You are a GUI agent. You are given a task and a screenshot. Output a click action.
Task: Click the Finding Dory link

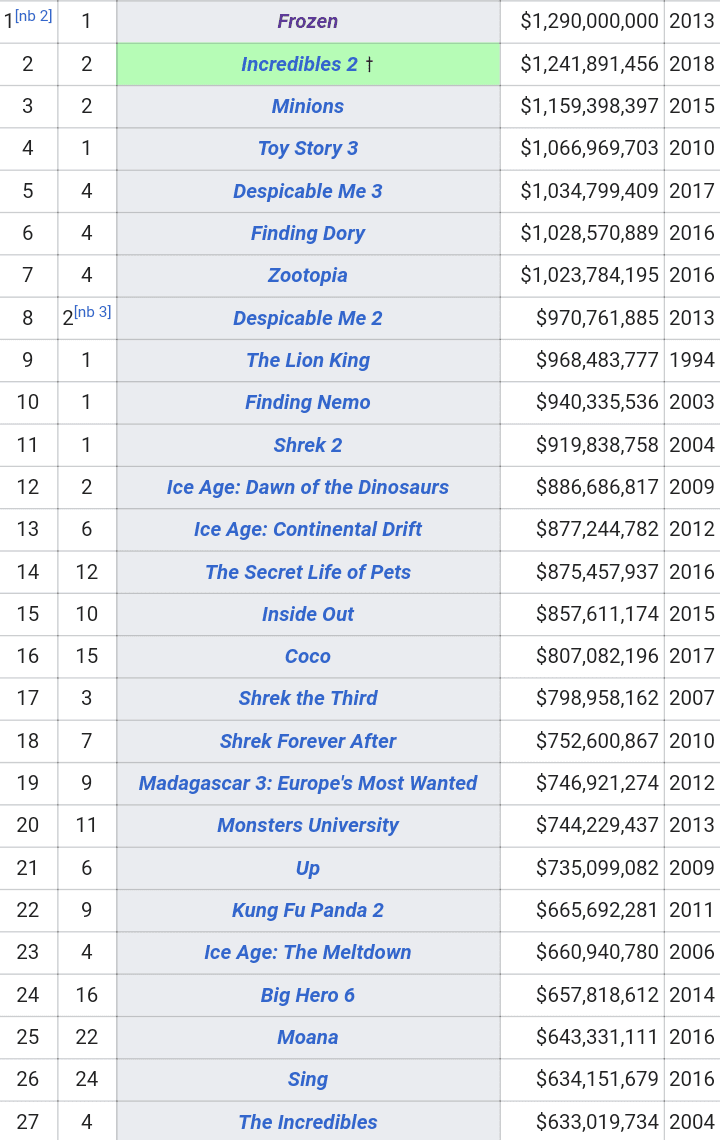click(x=308, y=233)
